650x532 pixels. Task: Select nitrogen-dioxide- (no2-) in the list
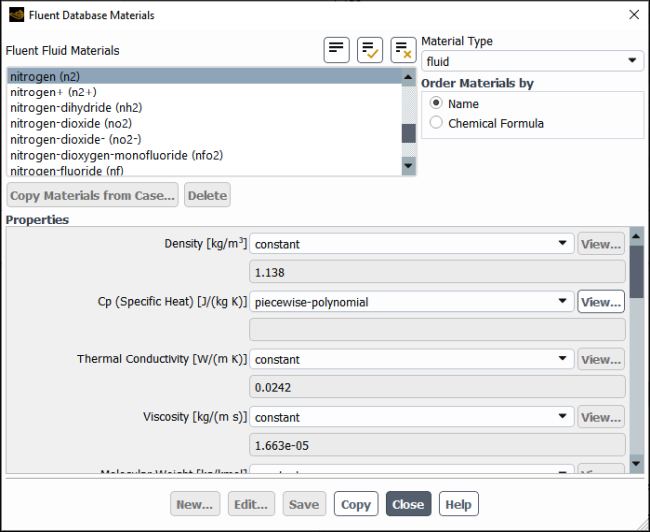pos(205,139)
